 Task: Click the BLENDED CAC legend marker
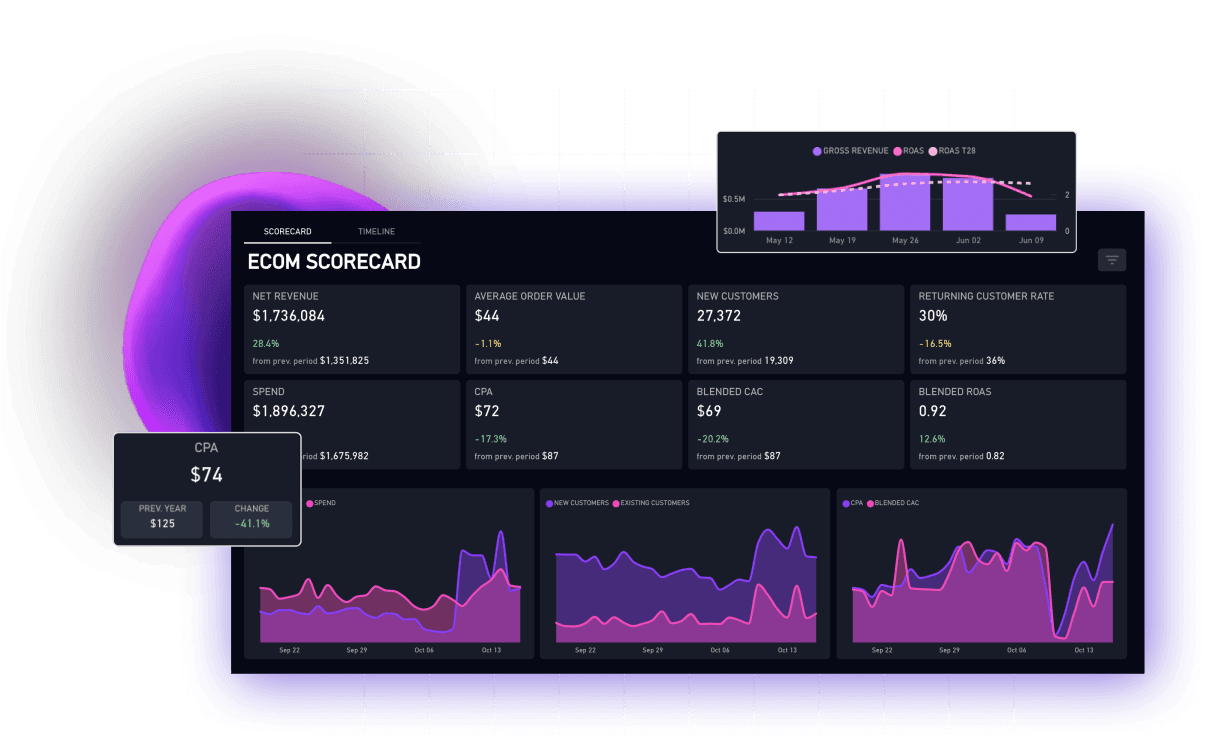(x=870, y=503)
